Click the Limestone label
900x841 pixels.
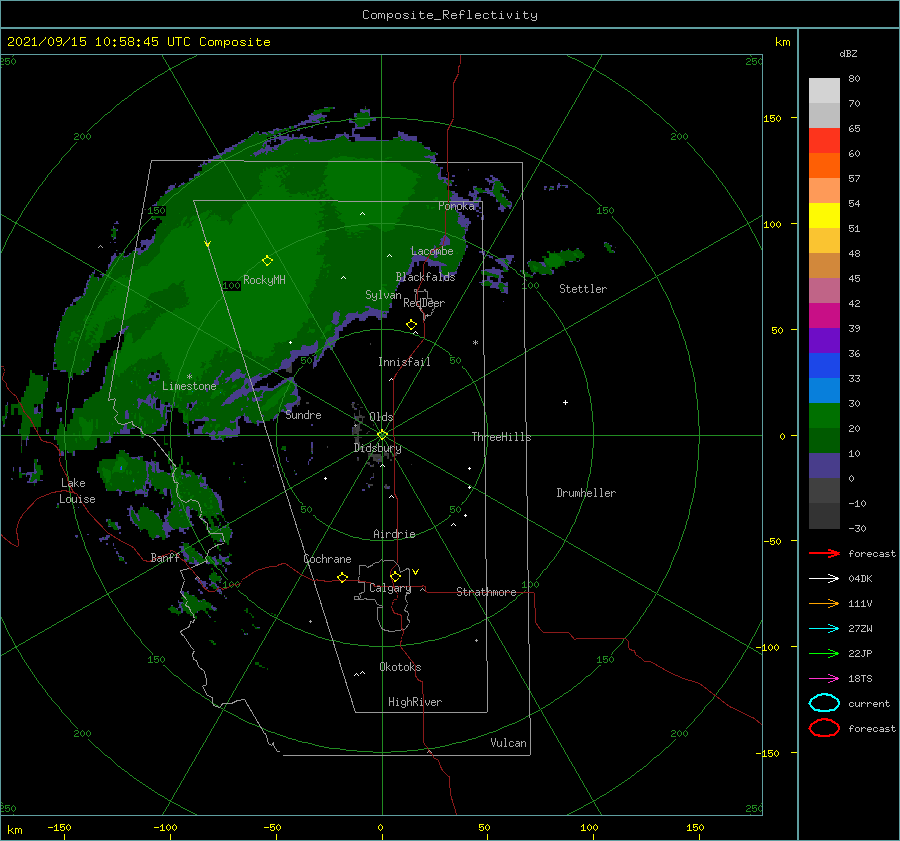pos(189,386)
